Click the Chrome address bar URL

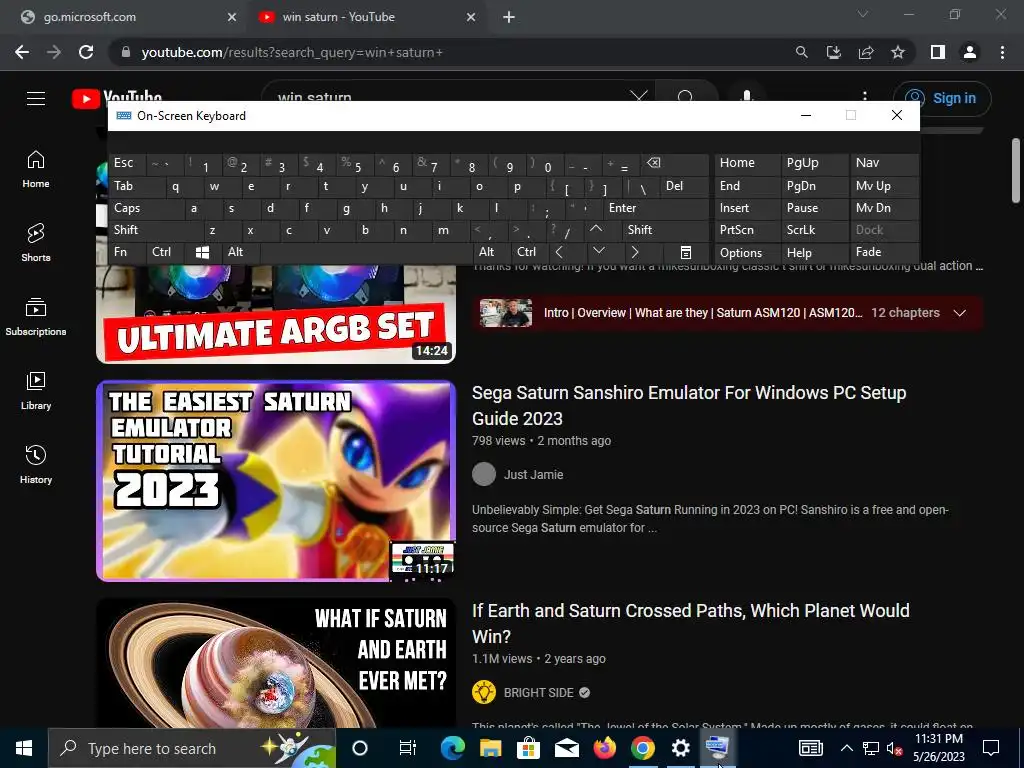[x=292, y=52]
